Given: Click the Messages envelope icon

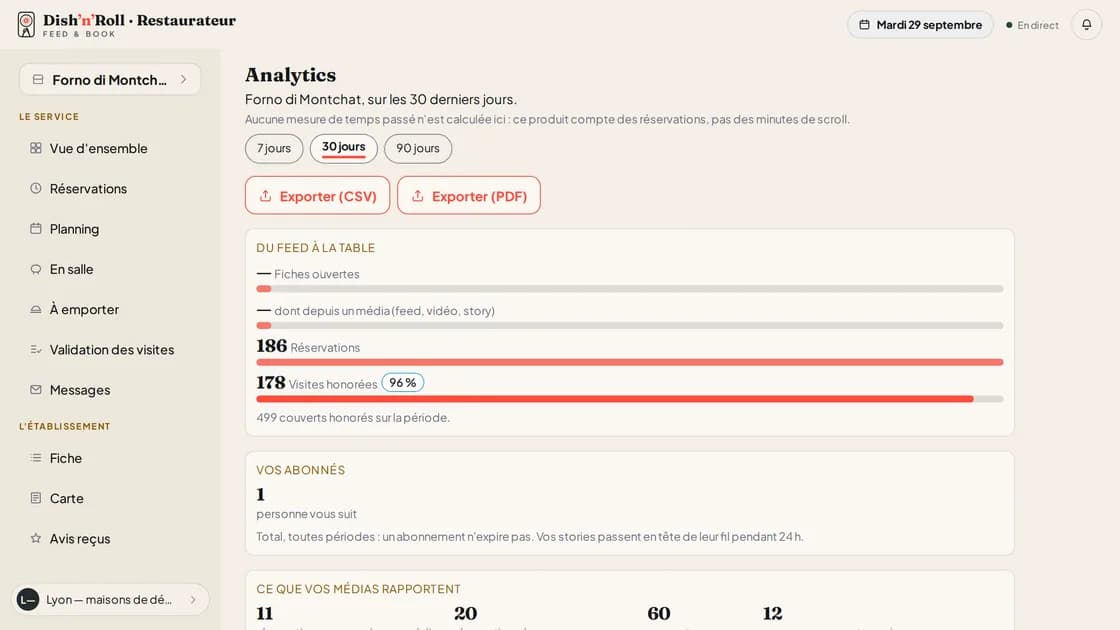Looking at the screenshot, I should [36, 390].
